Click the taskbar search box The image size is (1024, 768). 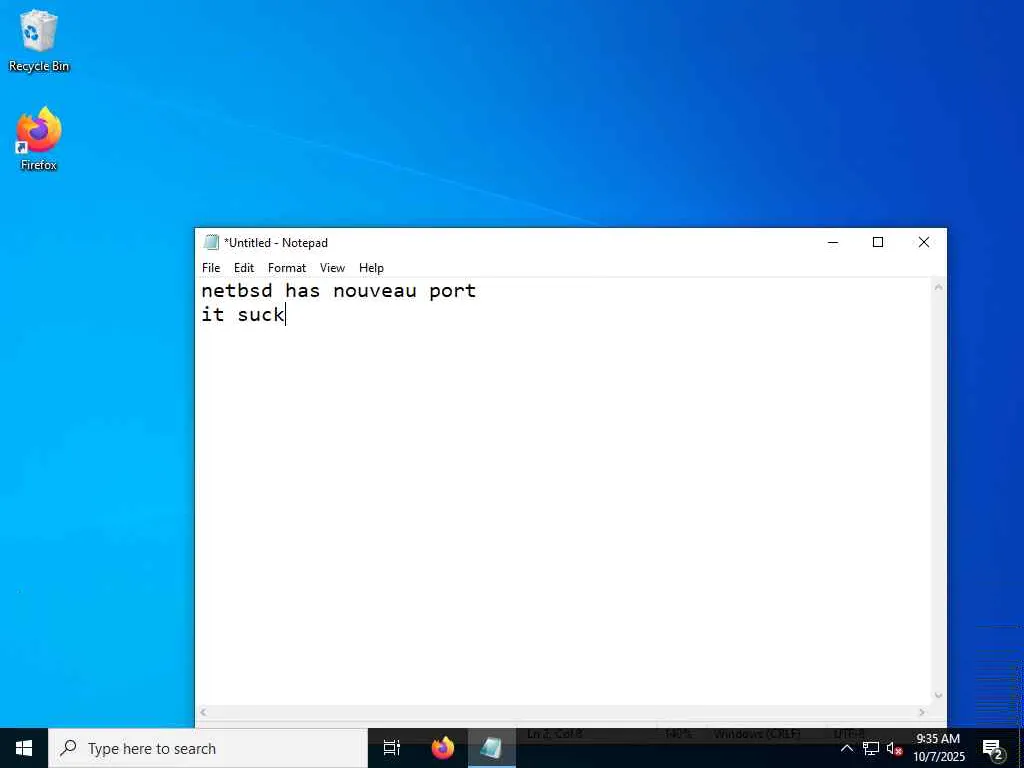point(208,748)
